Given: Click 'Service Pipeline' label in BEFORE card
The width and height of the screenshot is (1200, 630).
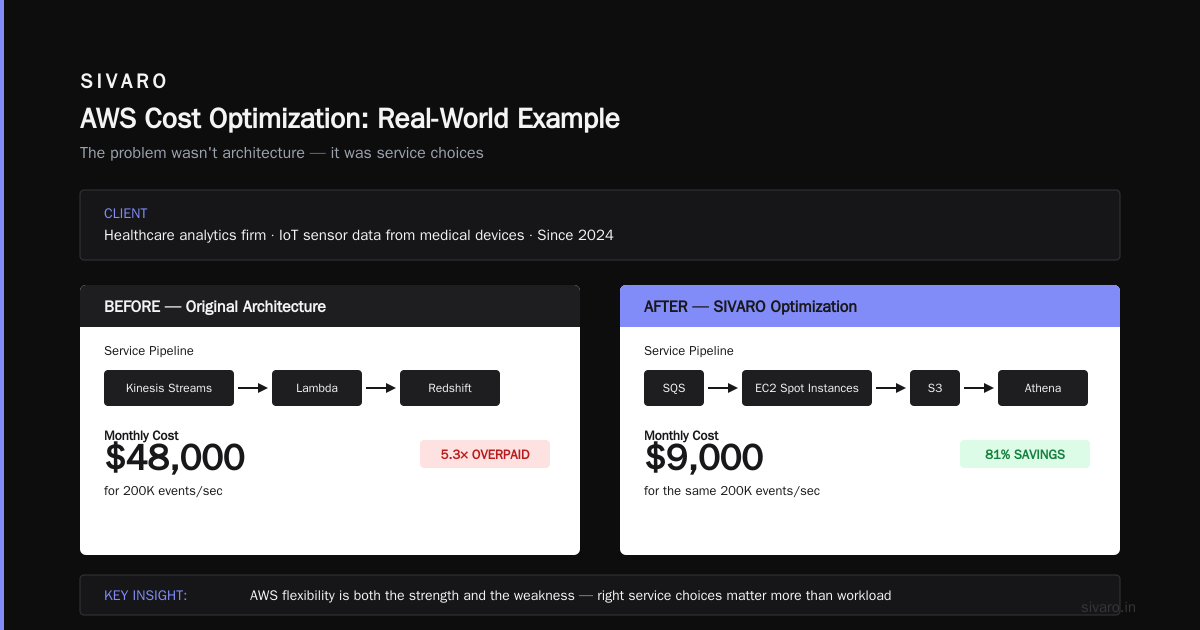Looking at the screenshot, I should tap(149, 351).
